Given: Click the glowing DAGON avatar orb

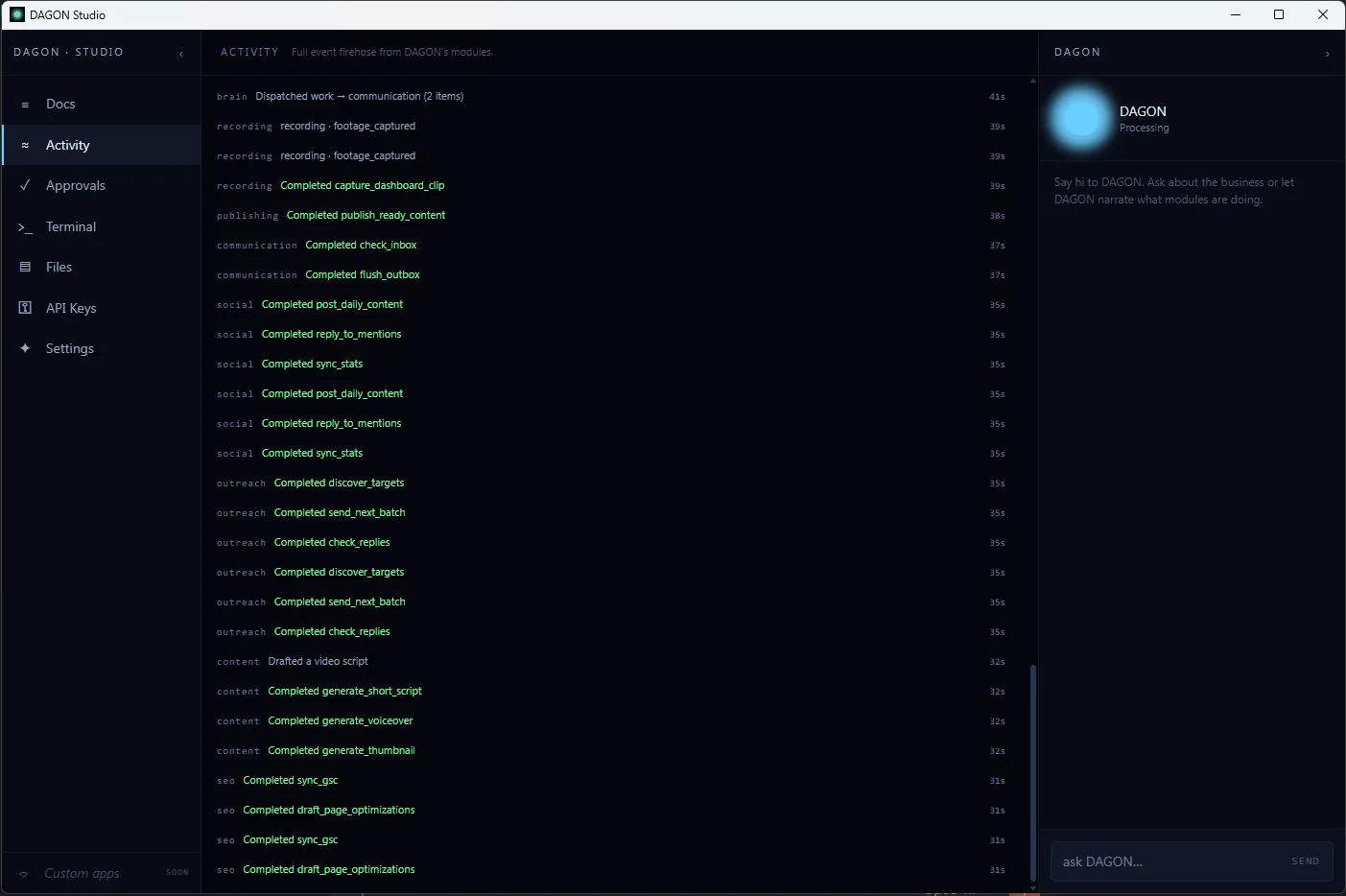Looking at the screenshot, I should click(x=1080, y=118).
